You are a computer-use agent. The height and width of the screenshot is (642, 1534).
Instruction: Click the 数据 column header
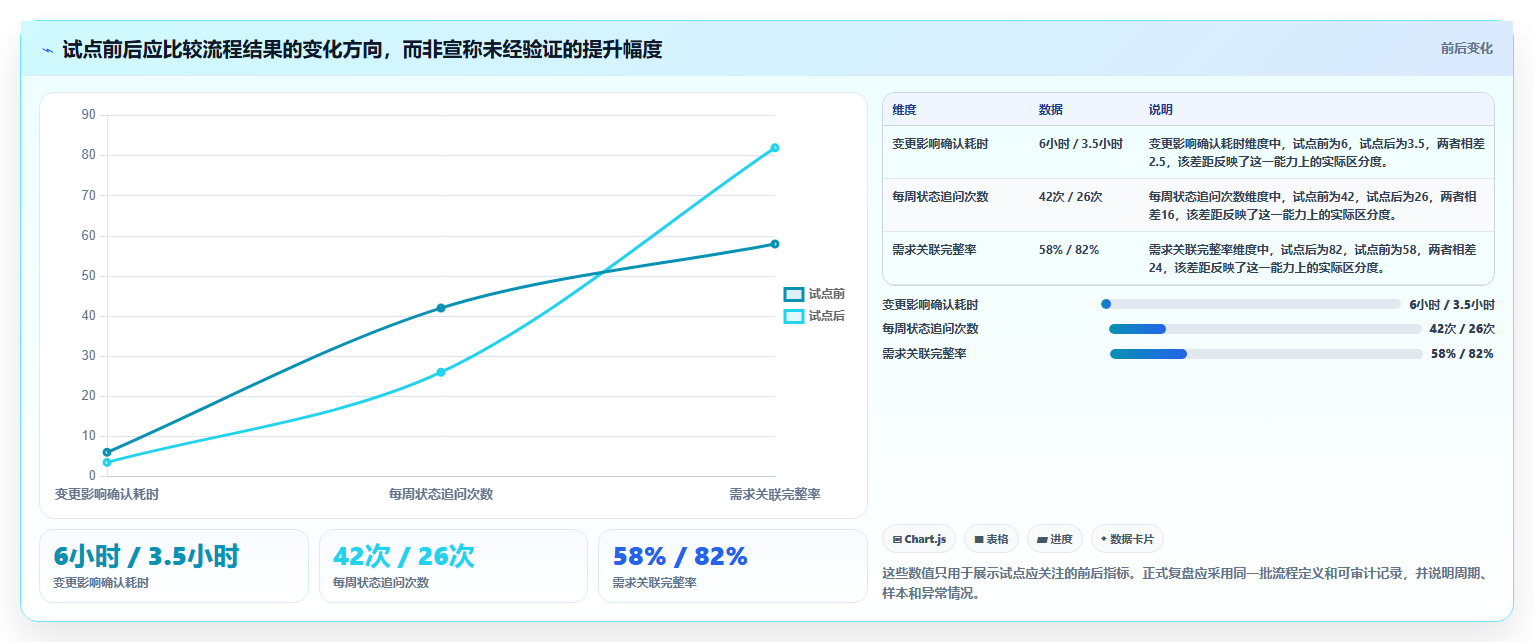tap(1051, 110)
